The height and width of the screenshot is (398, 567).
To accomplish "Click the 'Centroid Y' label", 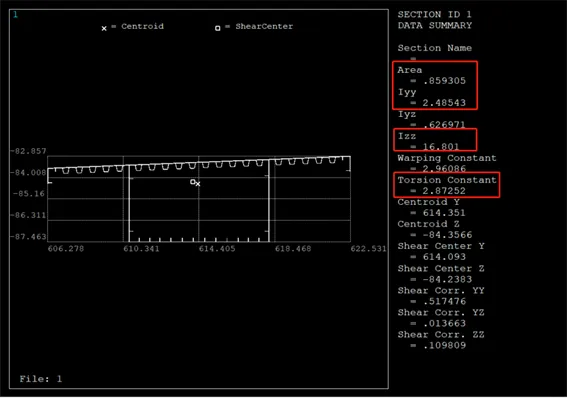I will click(429, 202).
